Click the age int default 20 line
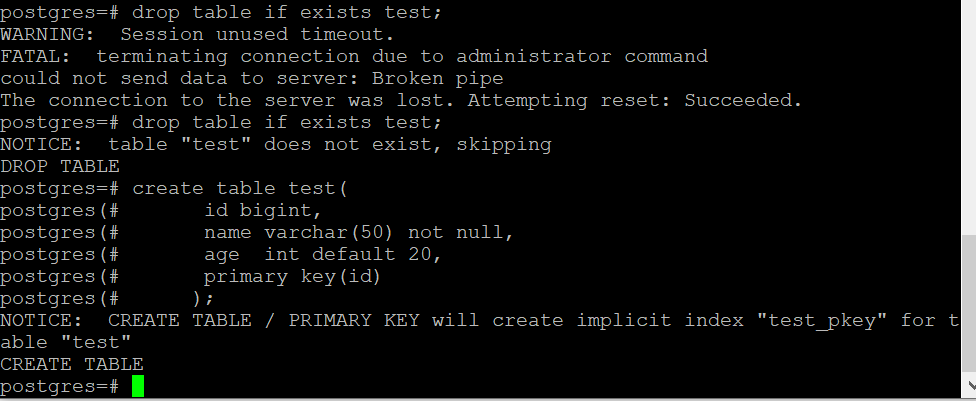Image resolution: width=976 pixels, height=401 pixels. point(322,254)
